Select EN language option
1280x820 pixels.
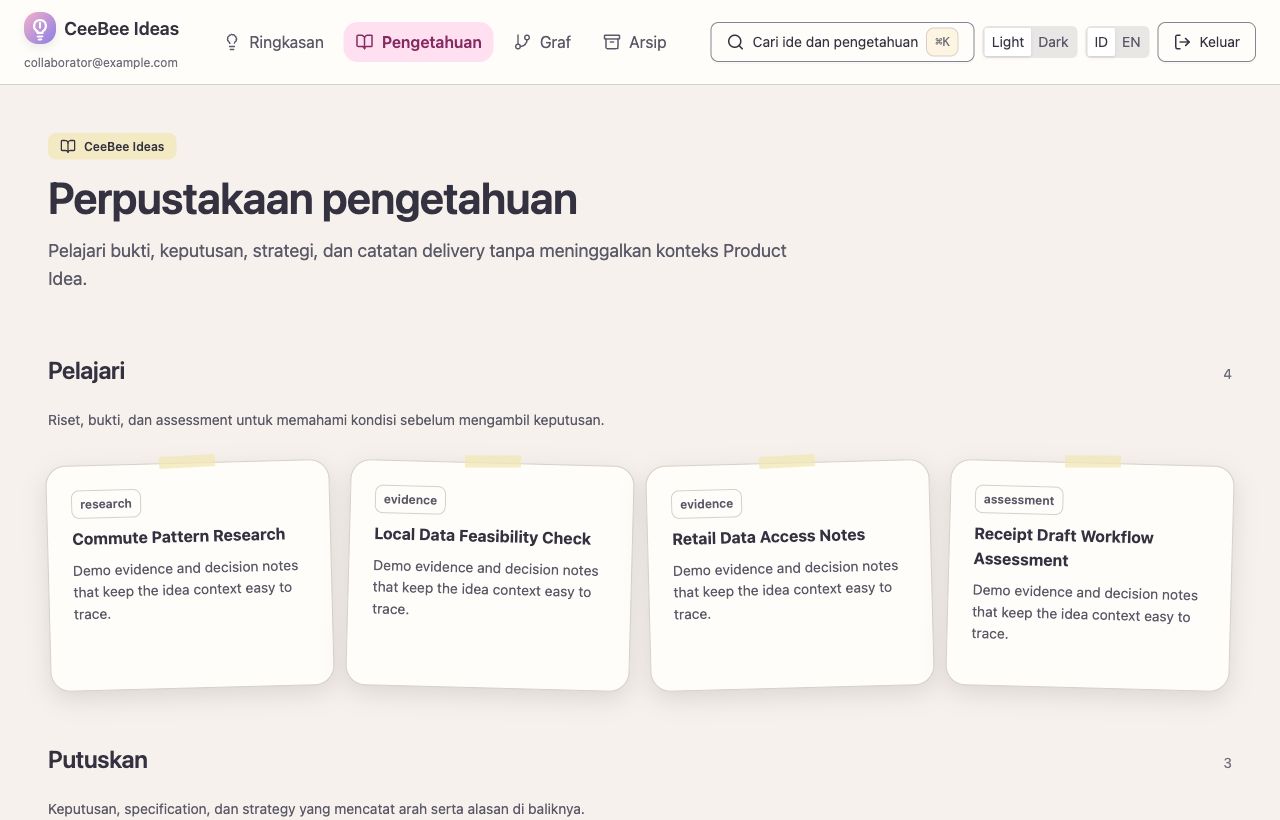(x=1131, y=42)
